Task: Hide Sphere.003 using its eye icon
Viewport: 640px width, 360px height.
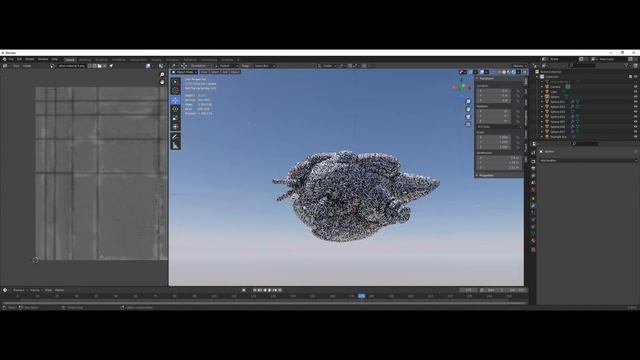Action: [636, 112]
